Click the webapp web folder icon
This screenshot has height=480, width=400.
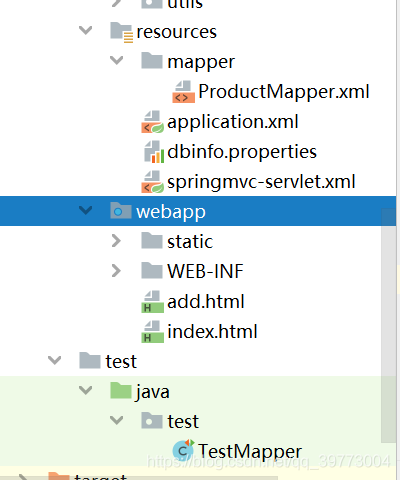click(121, 211)
